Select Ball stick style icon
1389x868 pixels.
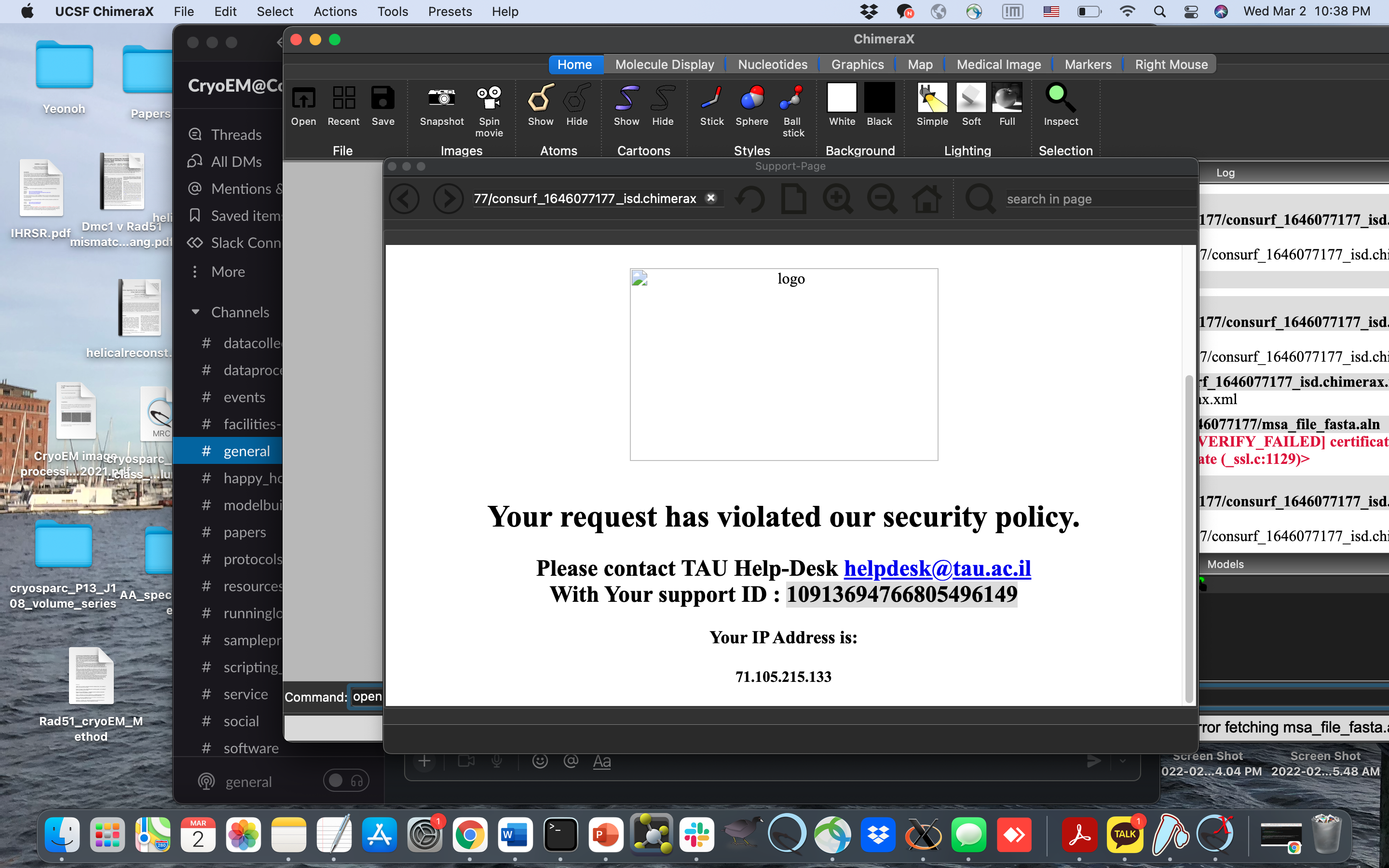click(x=792, y=99)
